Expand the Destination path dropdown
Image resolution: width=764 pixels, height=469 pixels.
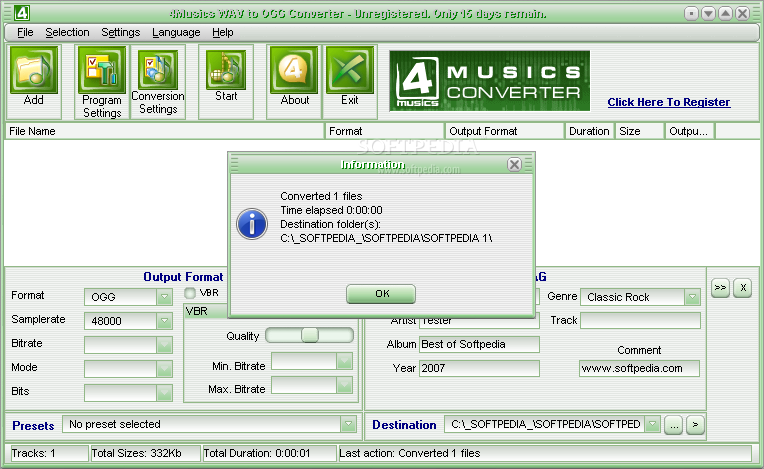click(652, 424)
